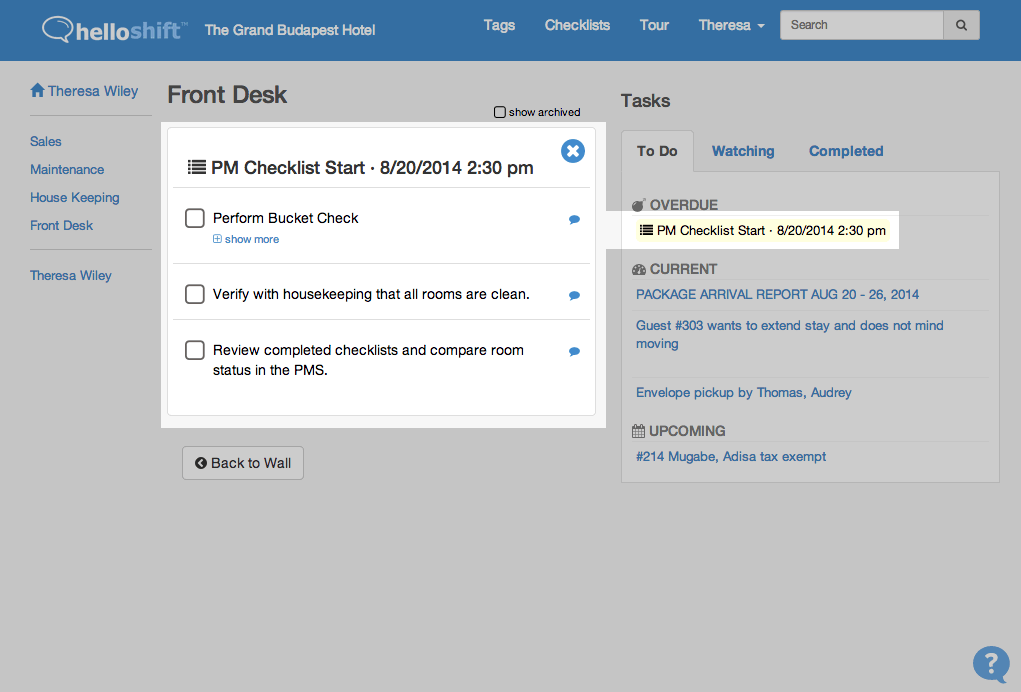1021x692 pixels.
Task: Switch to the Completed tab
Action: [x=846, y=151]
